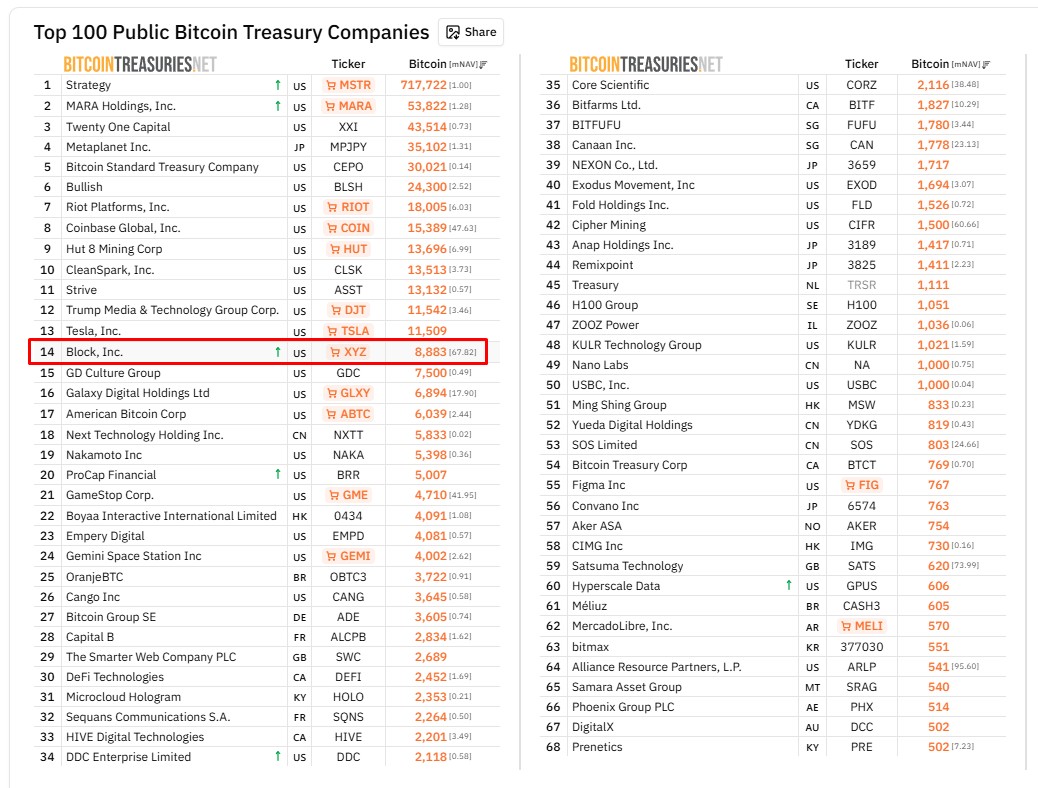
Task: Click the MSTR ticker cart icon
Action: pyautogui.click(x=331, y=86)
